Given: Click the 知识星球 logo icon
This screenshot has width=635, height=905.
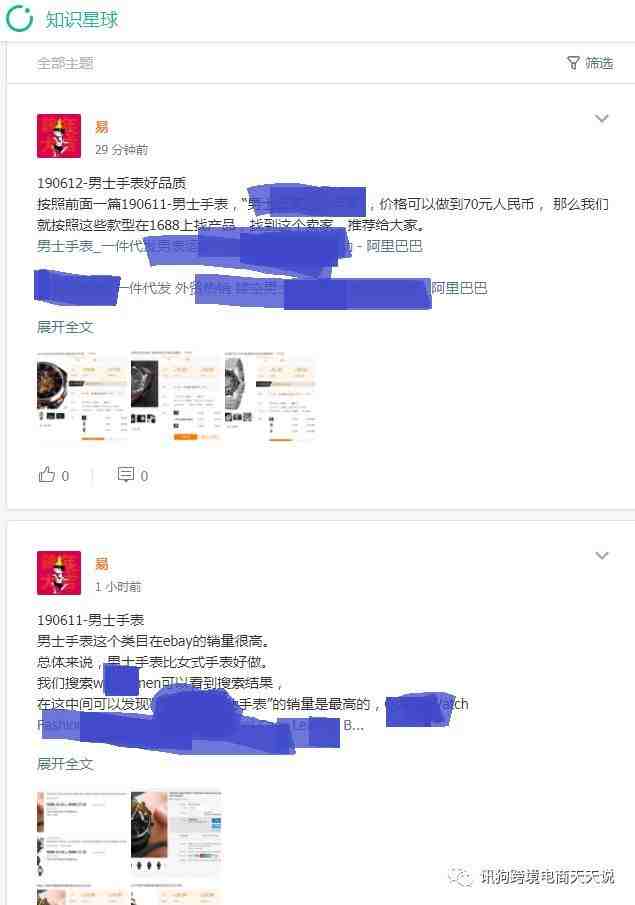Looking at the screenshot, I should point(19,18).
